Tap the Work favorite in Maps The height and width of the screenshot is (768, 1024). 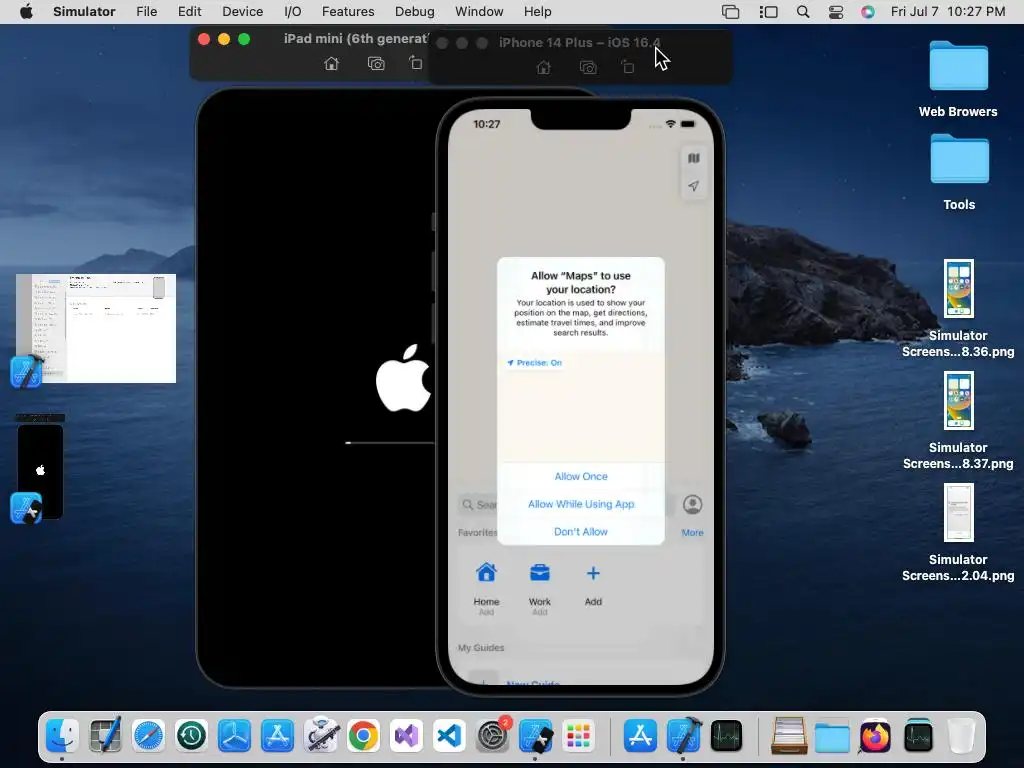click(x=539, y=586)
